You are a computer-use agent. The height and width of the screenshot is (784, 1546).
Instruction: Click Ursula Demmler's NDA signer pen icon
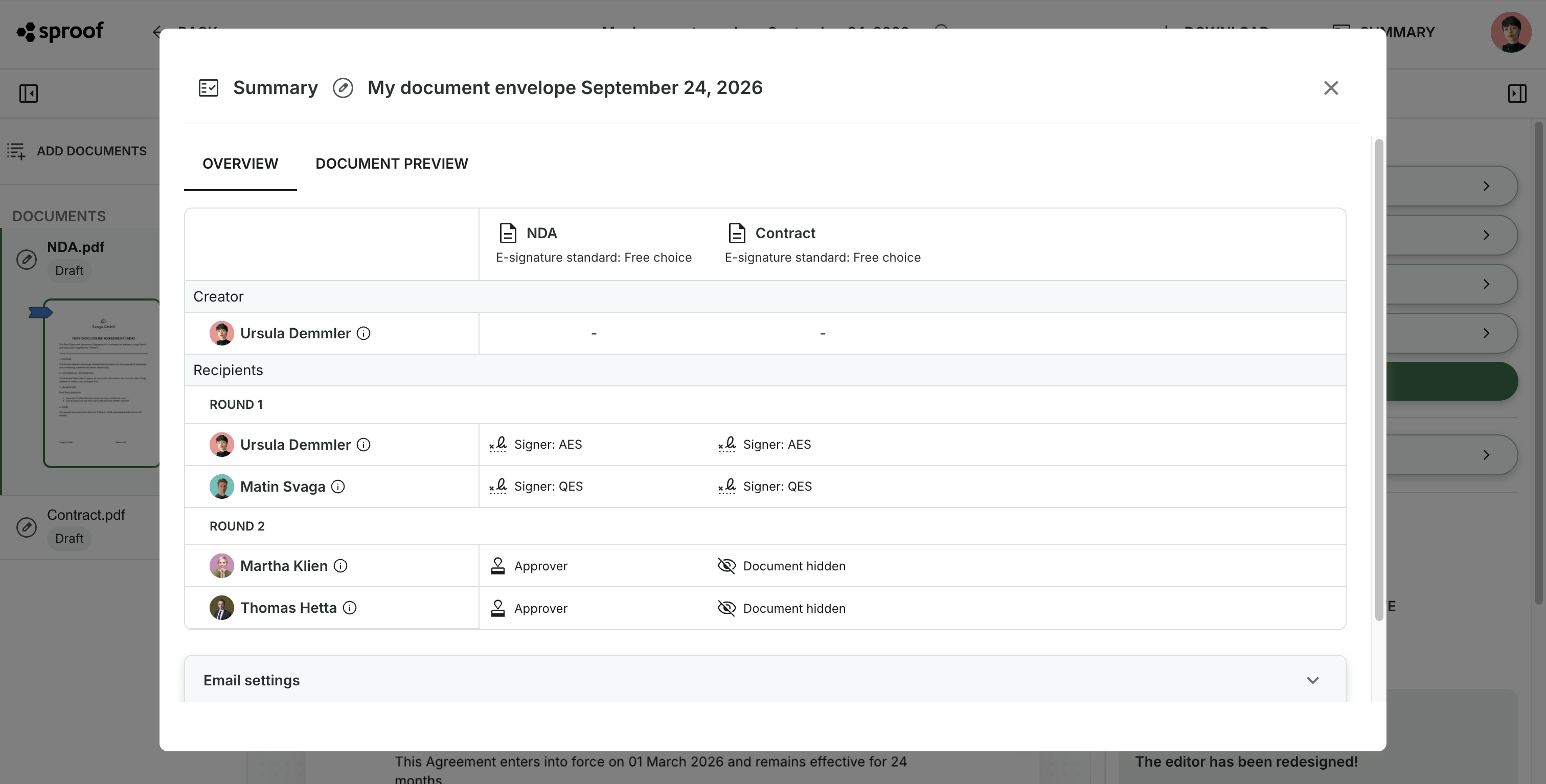pyautogui.click(x=498, y=445)
